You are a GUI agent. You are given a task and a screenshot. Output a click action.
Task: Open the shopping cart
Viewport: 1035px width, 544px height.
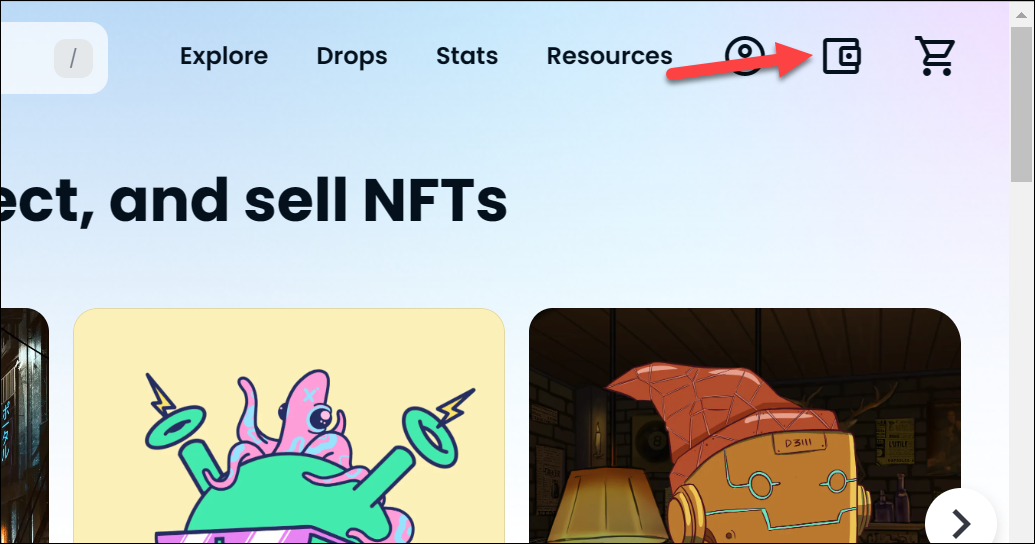[935, 56]
